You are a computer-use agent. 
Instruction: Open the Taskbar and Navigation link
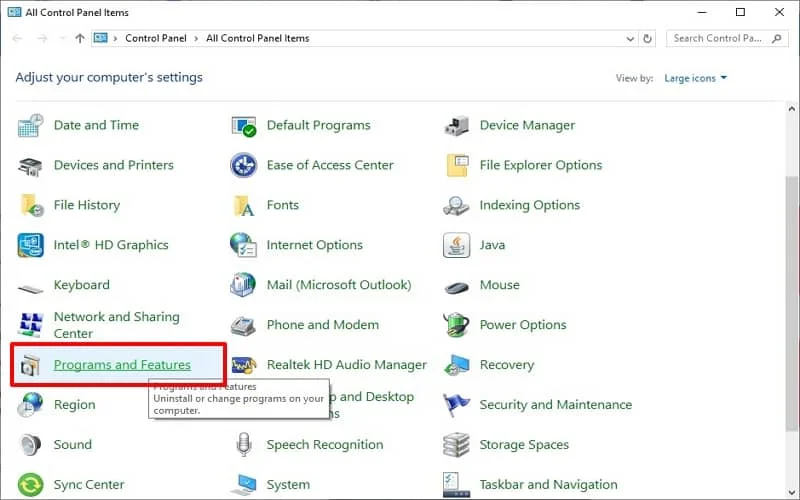click(x=548, y=484)
